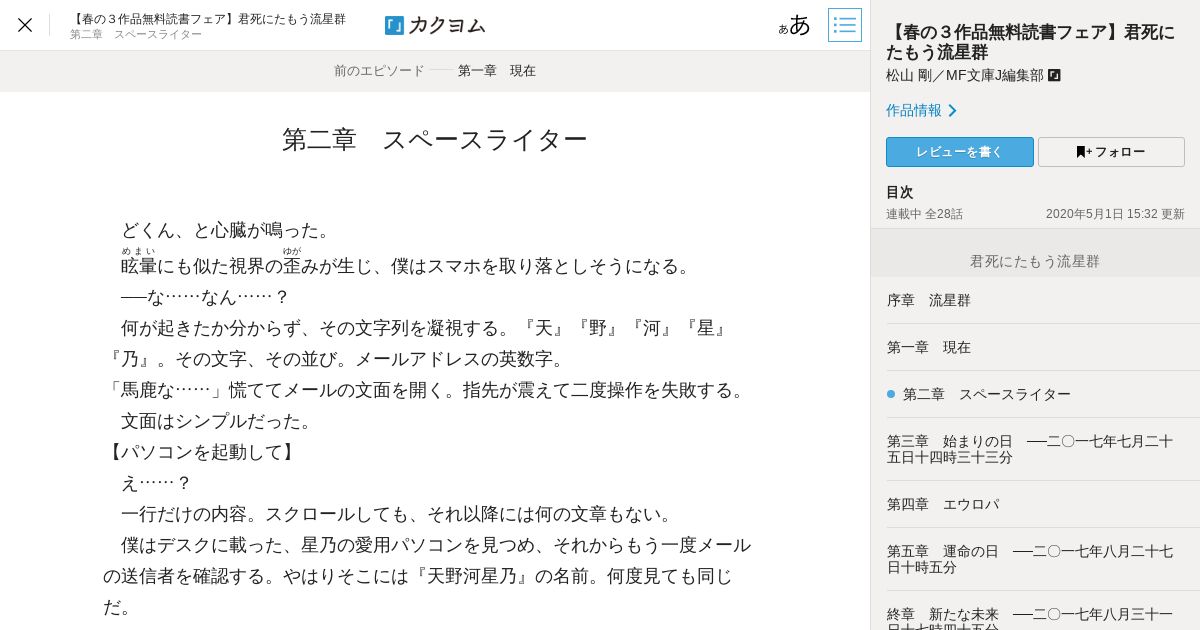The width and height of the screenshot is (1200, 630).
Task: Click the line ――な……なん……？
Action: [205, 297]
